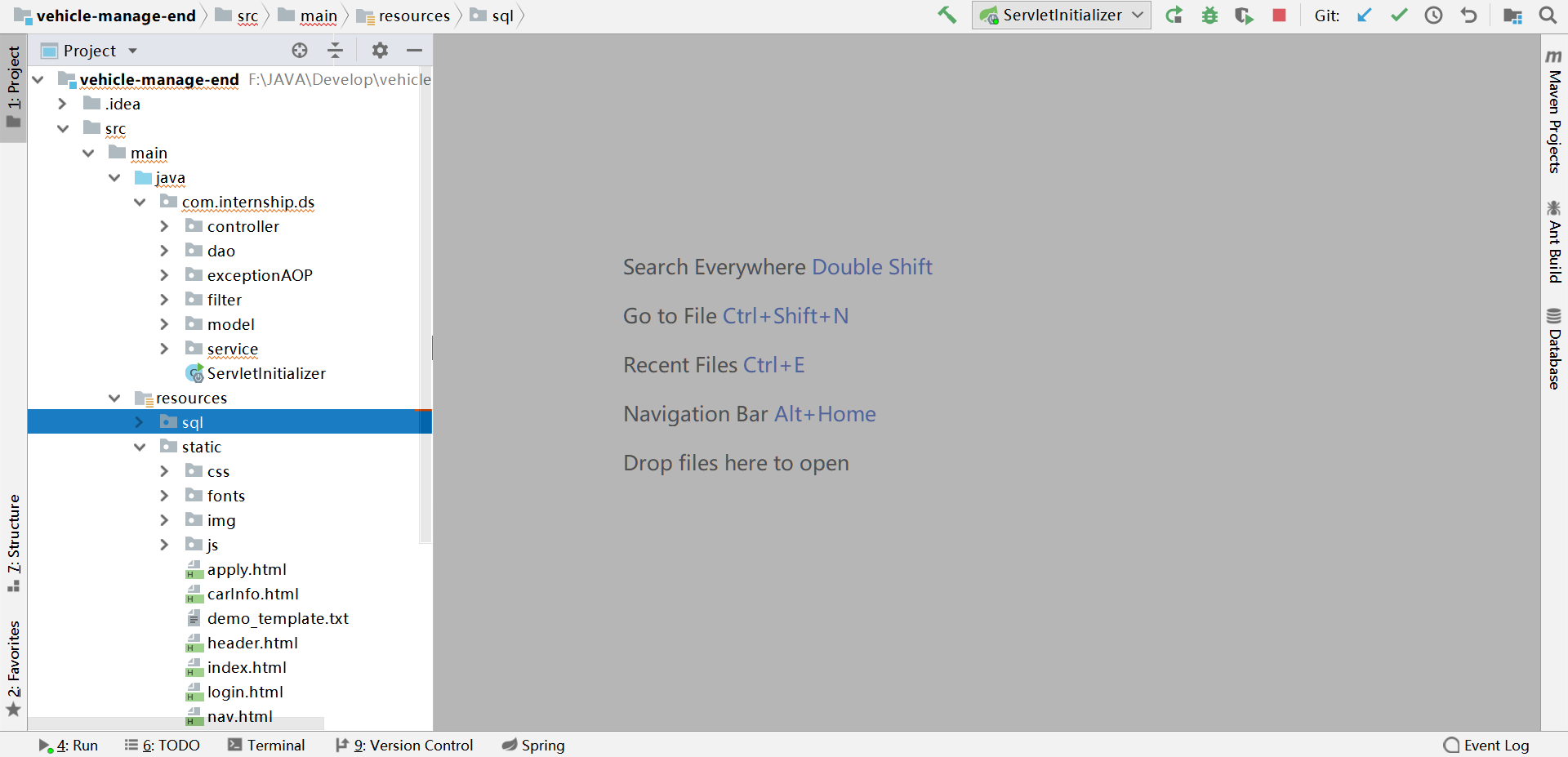
Task: Click the Search Everywhere magnifier icon
Action: (1548, 15)
